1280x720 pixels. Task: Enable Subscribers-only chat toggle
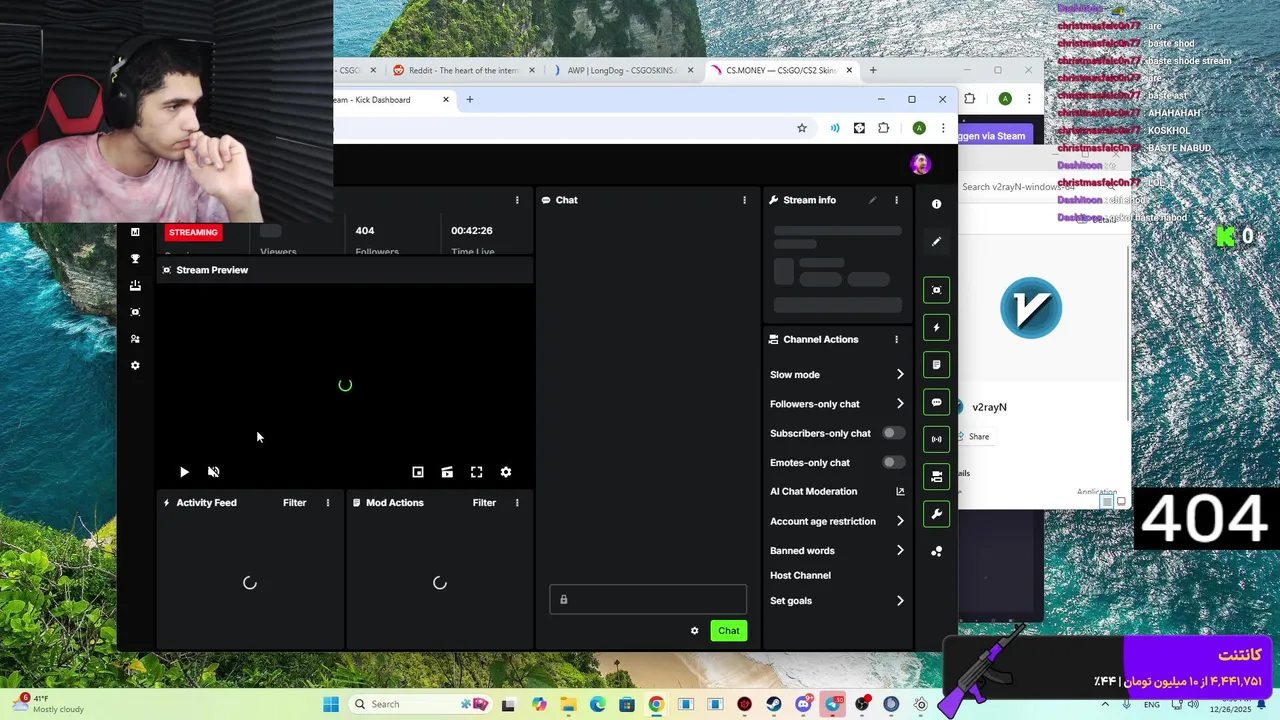point(893,433)
